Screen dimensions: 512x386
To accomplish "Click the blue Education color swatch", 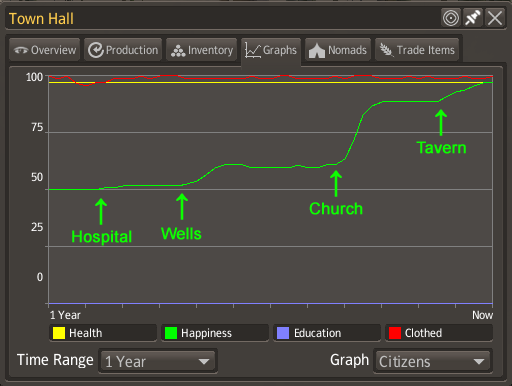I will (283, 333).
